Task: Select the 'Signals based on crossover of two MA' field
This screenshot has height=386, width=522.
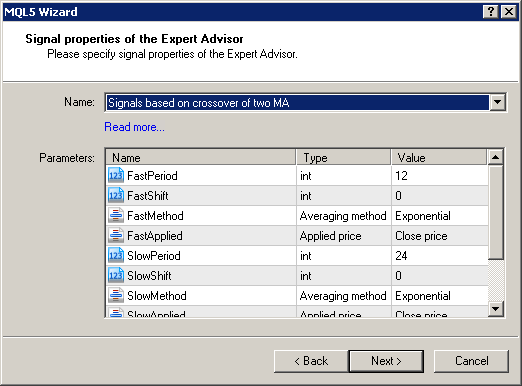Action: pos(297,102)
